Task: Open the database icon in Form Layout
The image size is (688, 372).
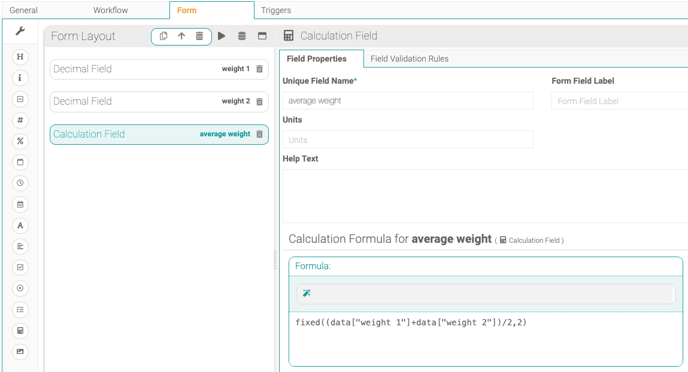Action: [242, 36]
